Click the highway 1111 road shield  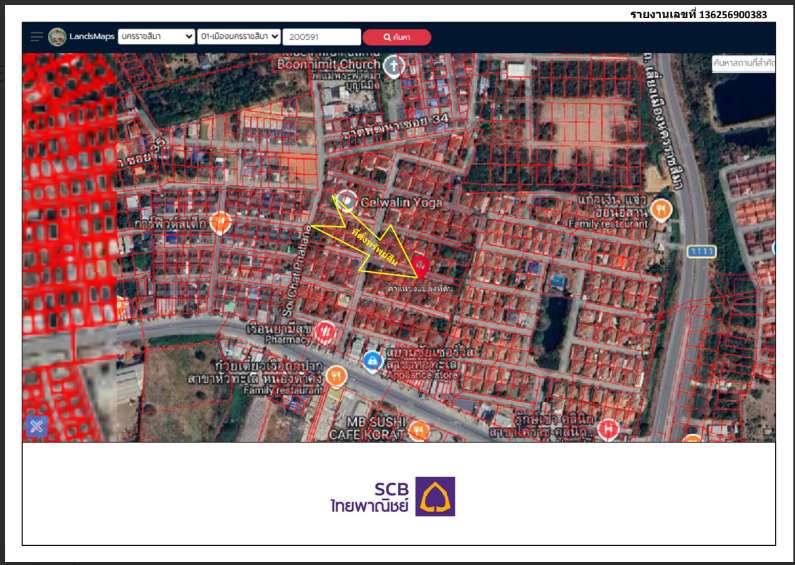pyautogui.click(x=702, y=251)
